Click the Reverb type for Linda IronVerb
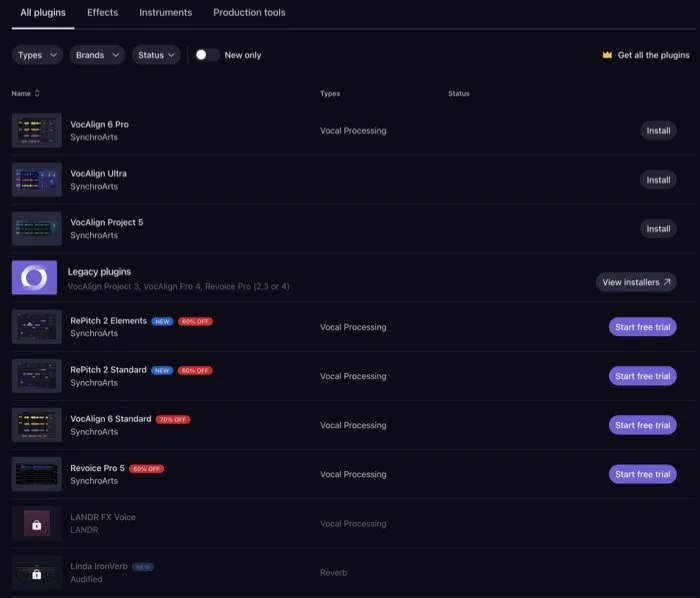 pyautogui.click(x=333, y=573)
